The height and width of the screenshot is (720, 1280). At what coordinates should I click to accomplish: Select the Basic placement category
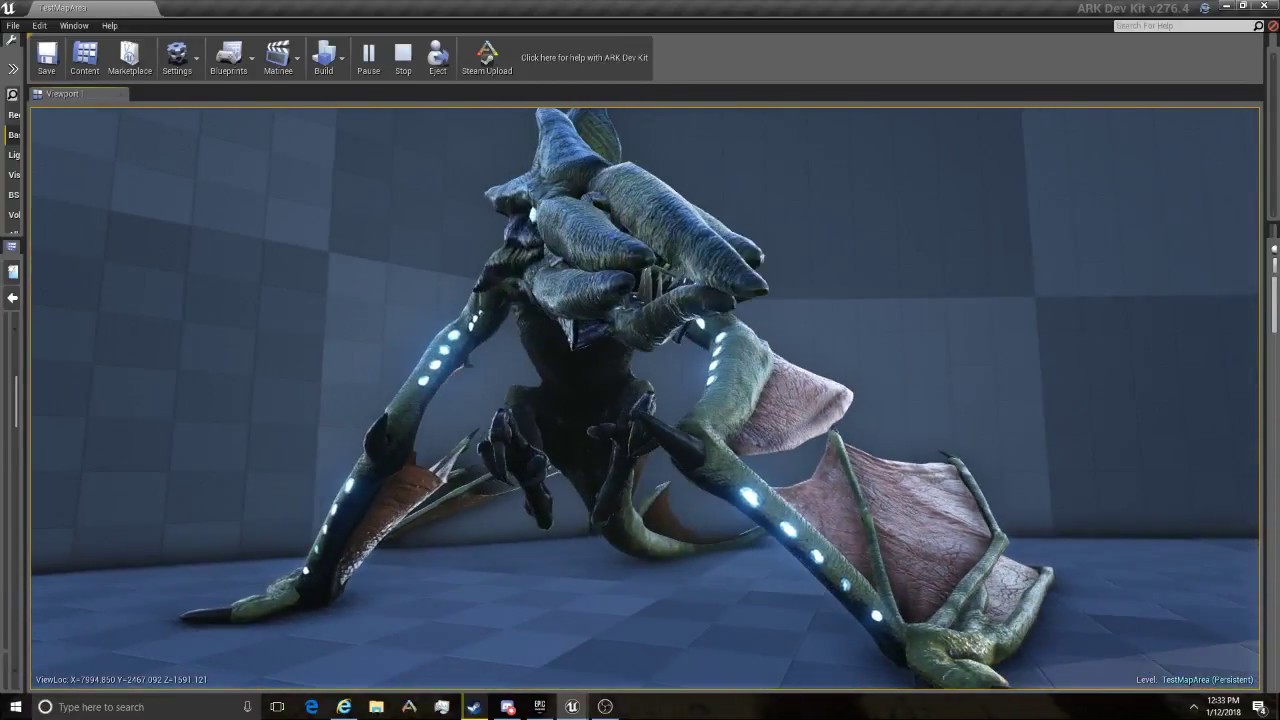pyautogui.click(x=14, y=135)
